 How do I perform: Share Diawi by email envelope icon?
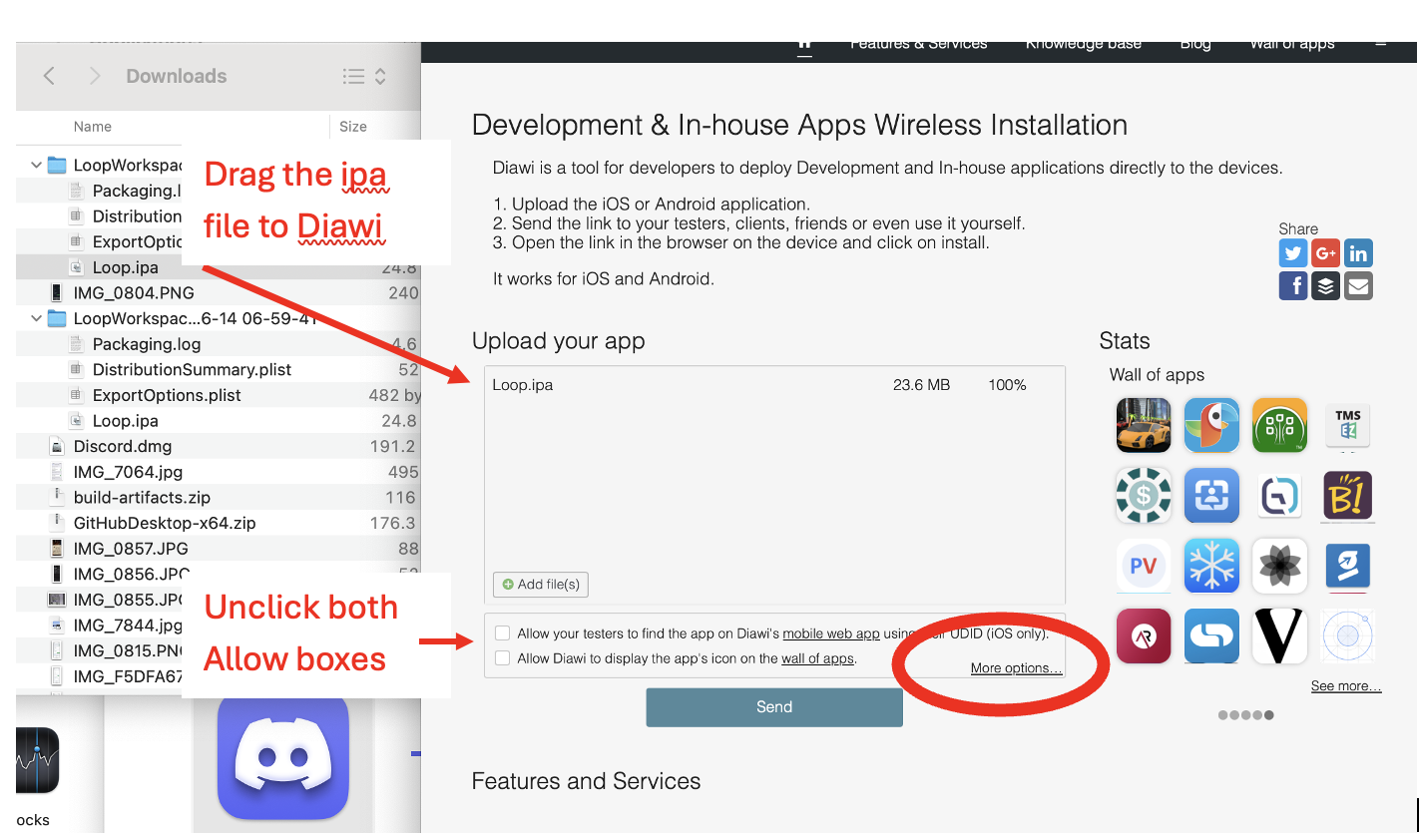point(1358,286)
